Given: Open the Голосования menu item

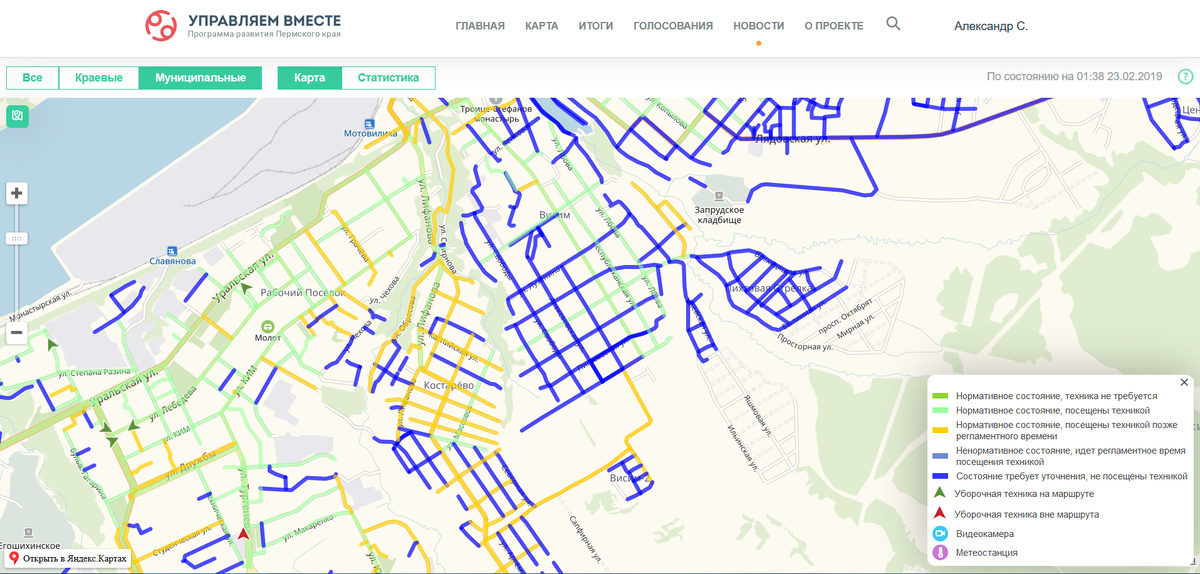Looking at the screenshot, I should click(673, 26).
